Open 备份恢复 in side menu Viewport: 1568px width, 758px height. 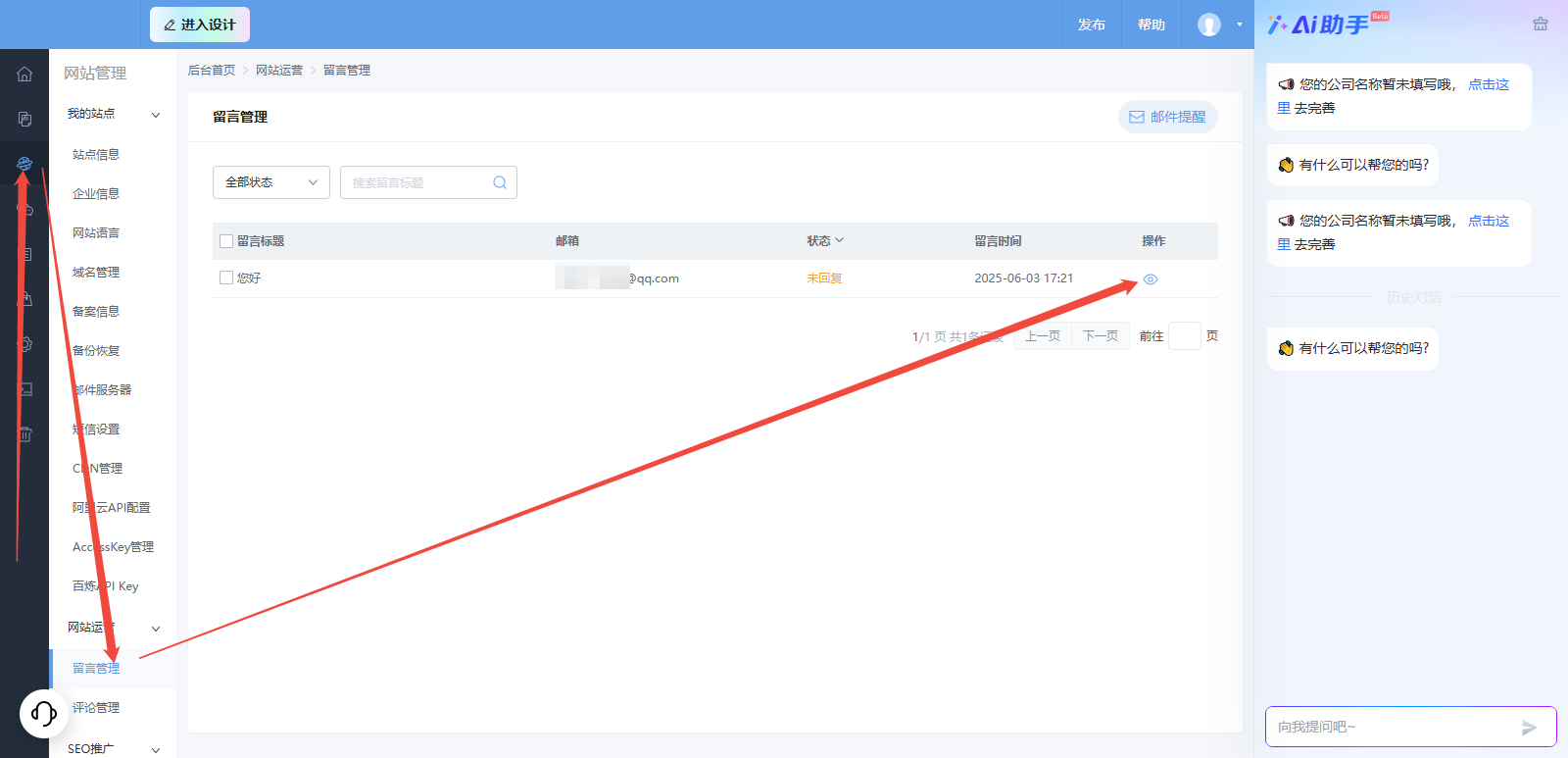click(x=96, y=351)
